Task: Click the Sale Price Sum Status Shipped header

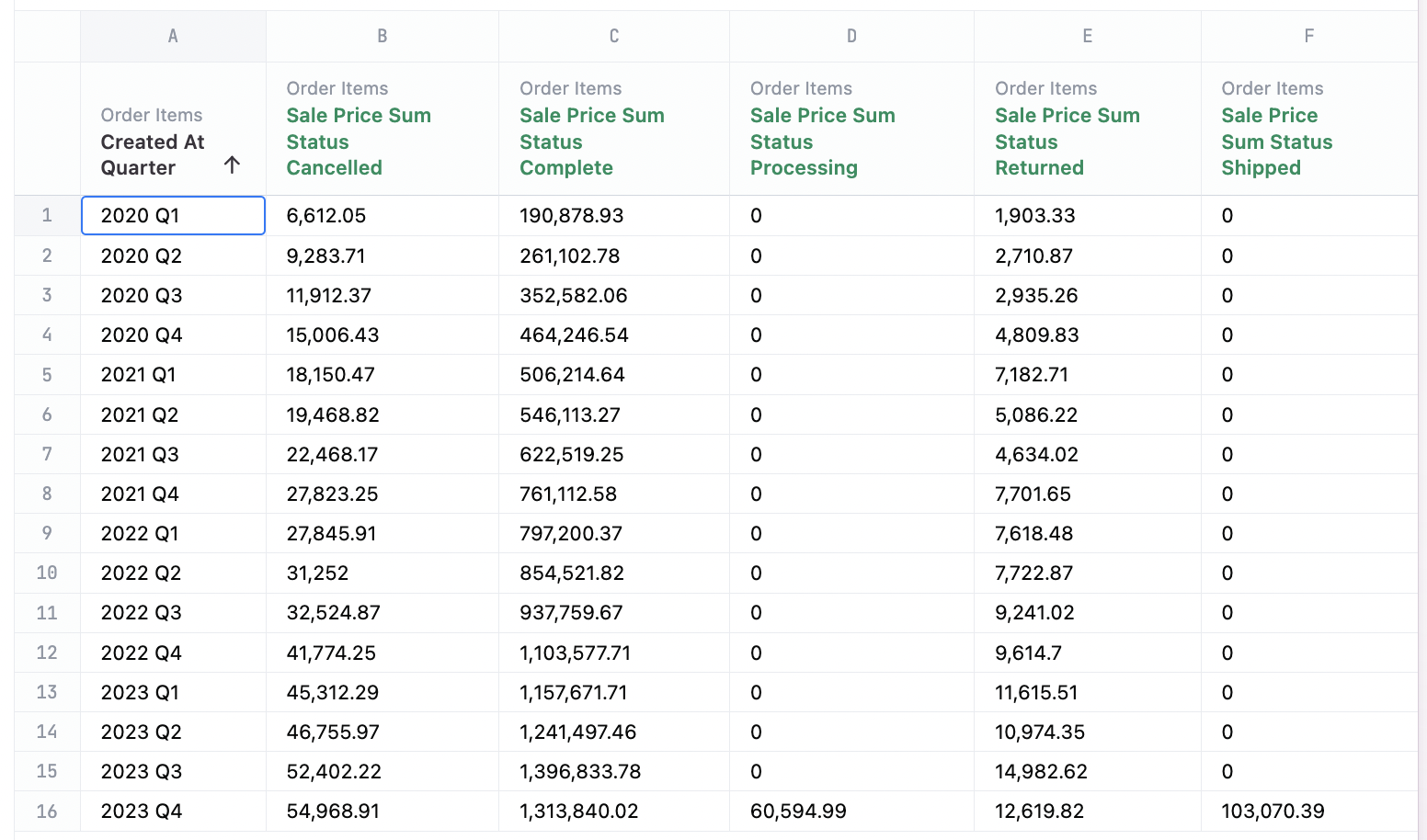Action: (1276, 142)
